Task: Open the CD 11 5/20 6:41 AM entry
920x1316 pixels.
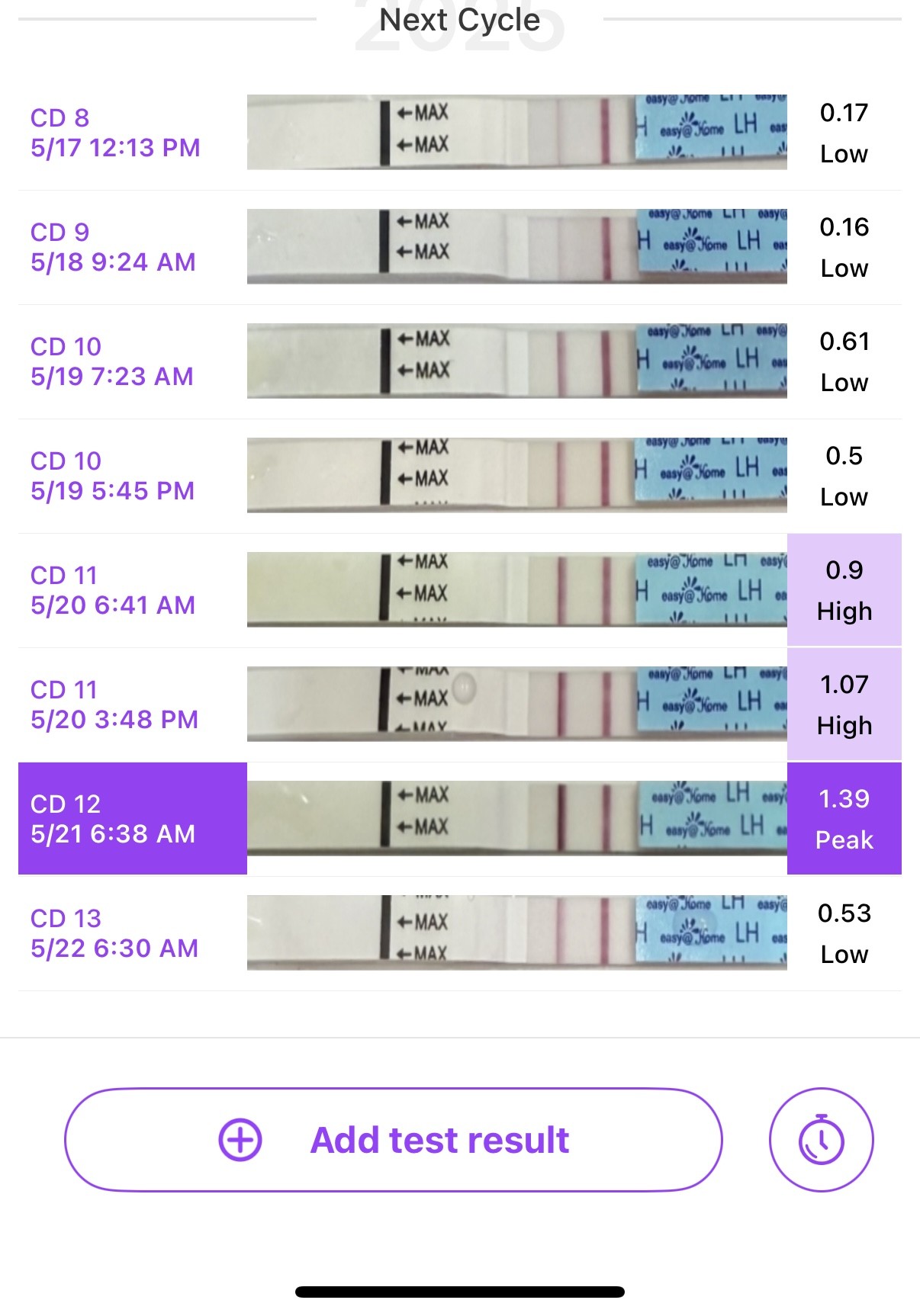Action: [113, 590]
